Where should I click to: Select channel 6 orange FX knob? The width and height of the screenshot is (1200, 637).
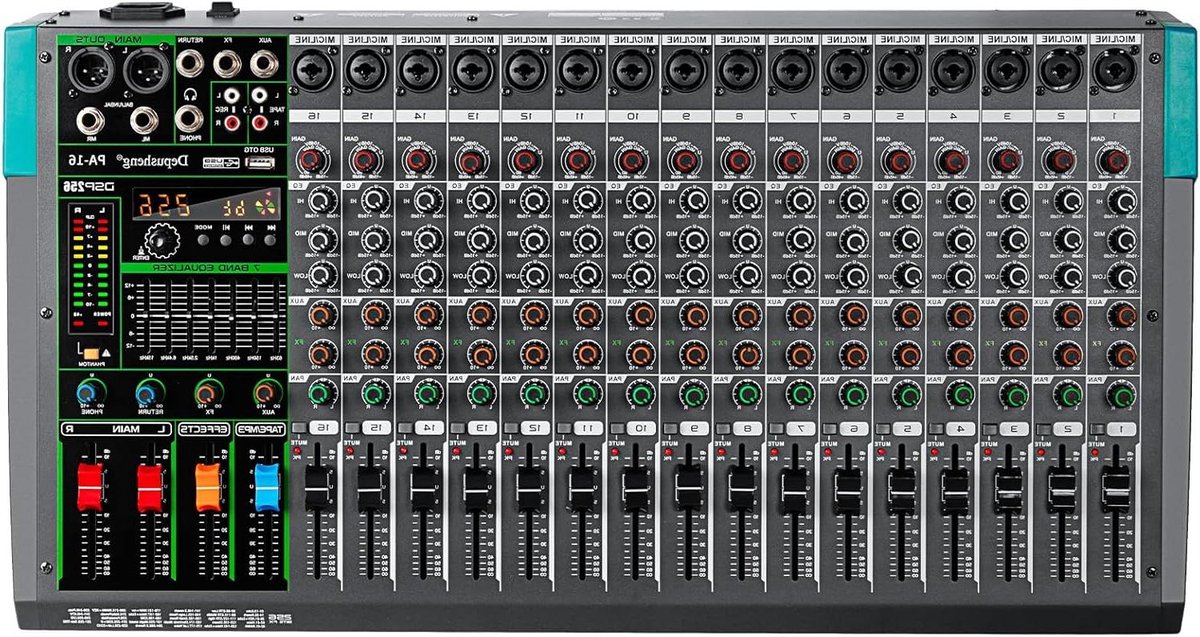pos(856,353)
